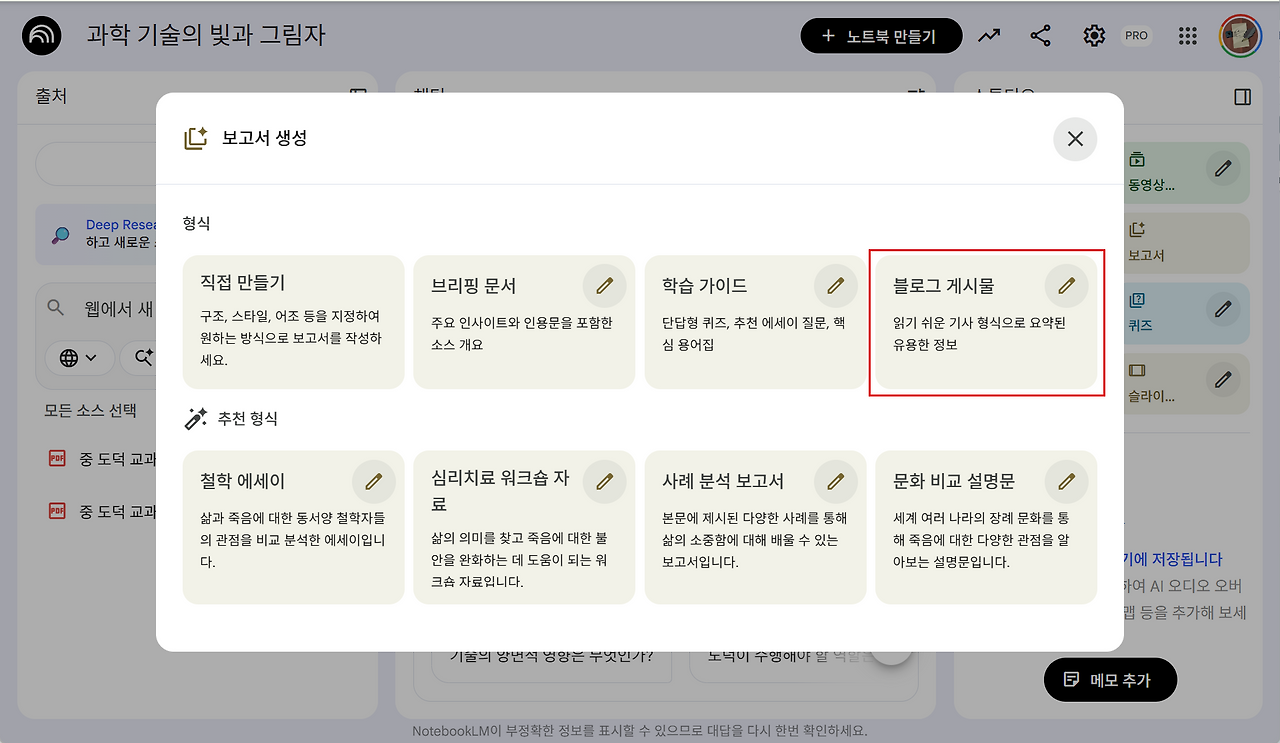Click the notebook title 과학 기술의 빛과 그림자
Screen dimensions: 1280x743
pos(206,36)
